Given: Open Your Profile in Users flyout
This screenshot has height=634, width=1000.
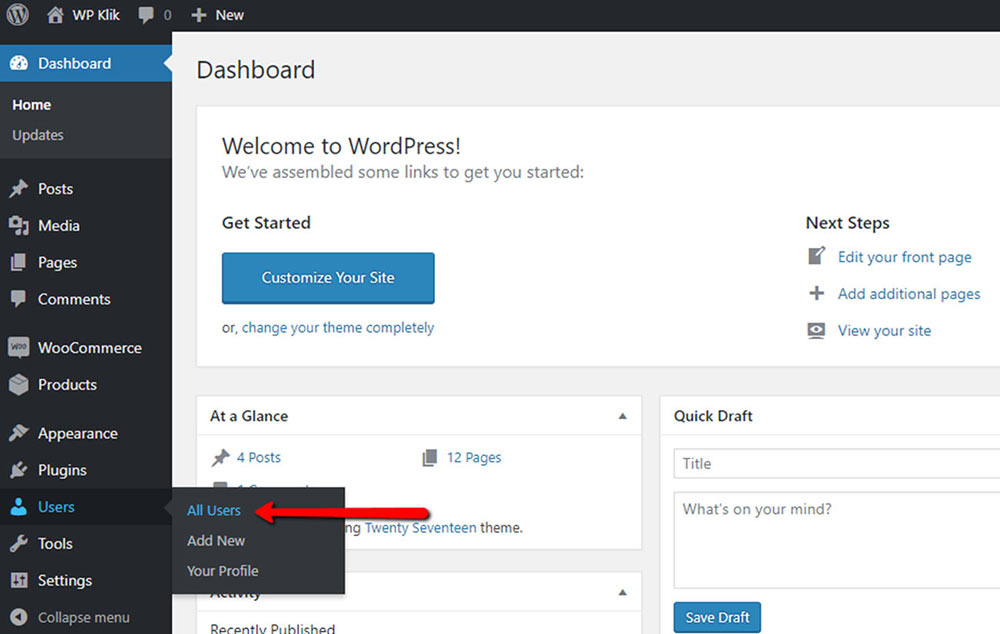Looking at the screenshot, I should [223, 571].
